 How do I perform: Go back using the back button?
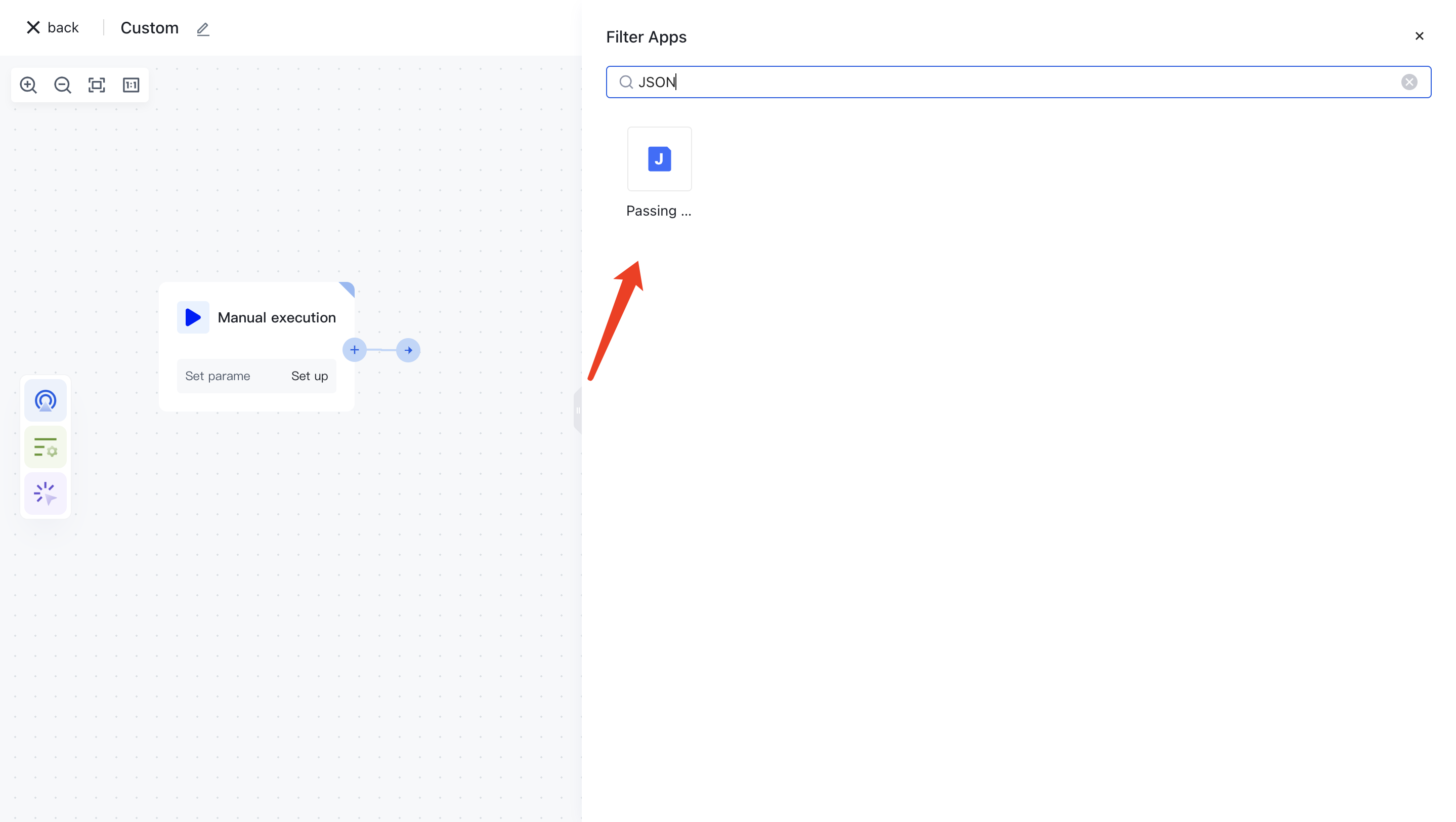pyautogui.click(x=53, y=28)
